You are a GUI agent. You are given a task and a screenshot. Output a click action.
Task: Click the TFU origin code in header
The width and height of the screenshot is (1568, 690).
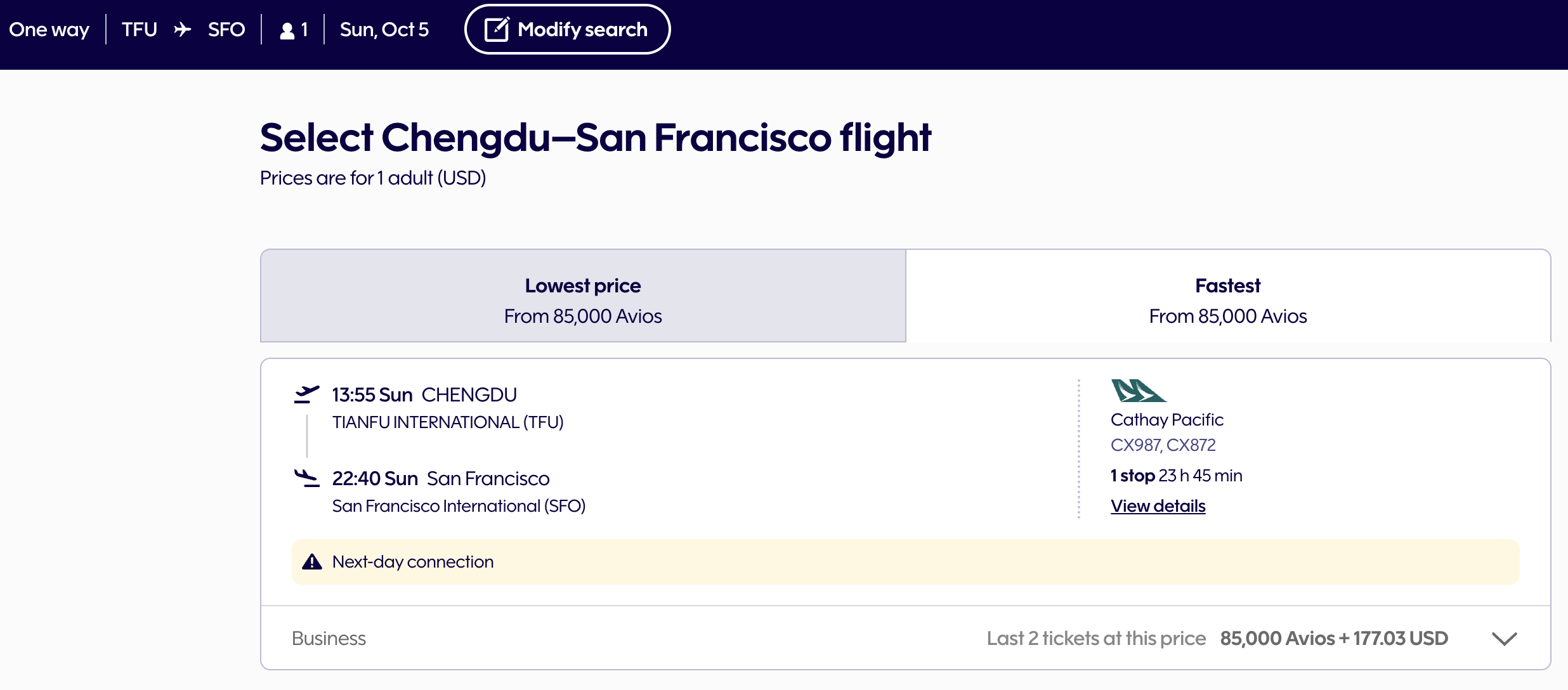point(139,30)
